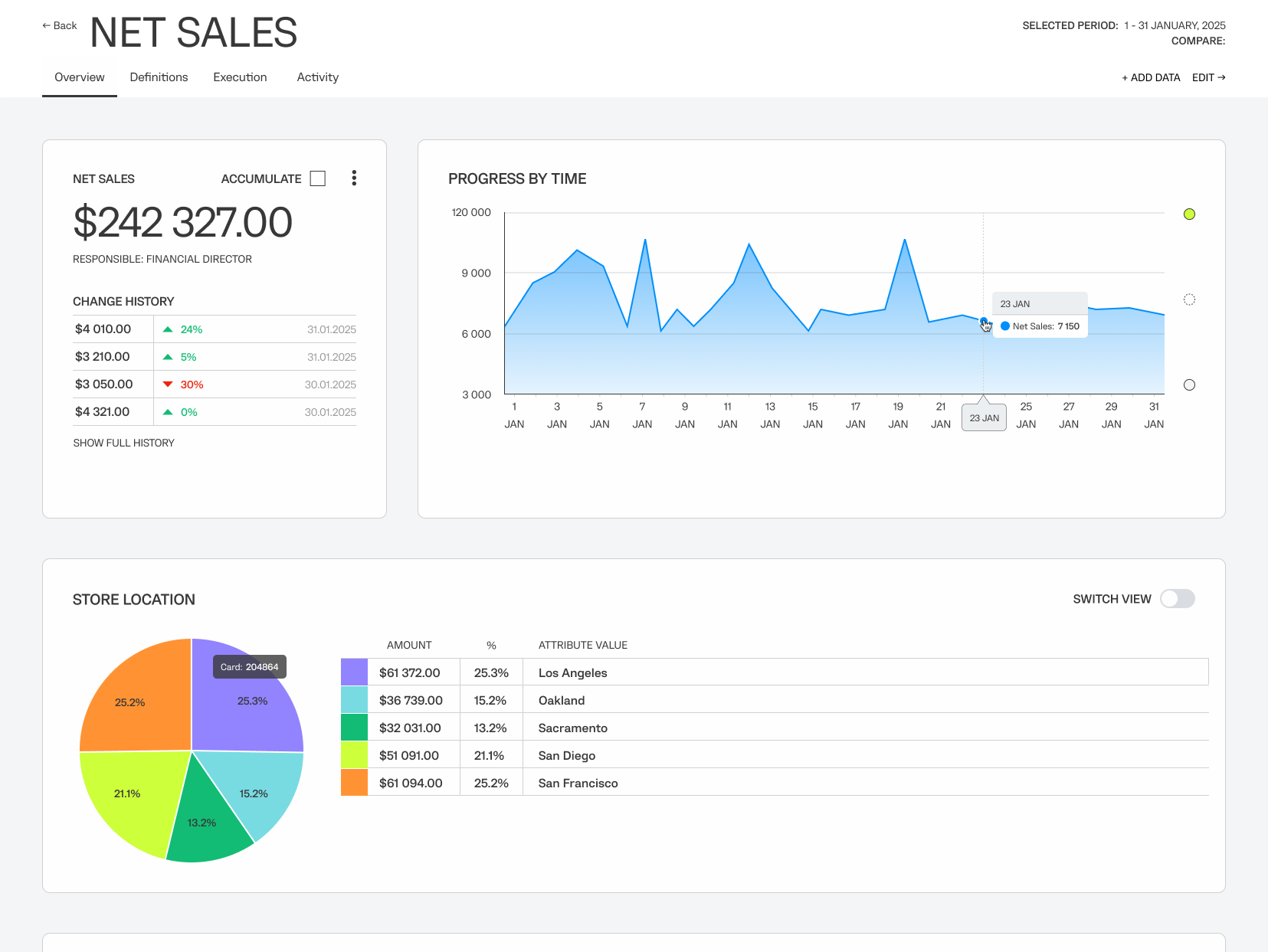Expand Show Full History

pyautogui.click(x=123, y=443)
